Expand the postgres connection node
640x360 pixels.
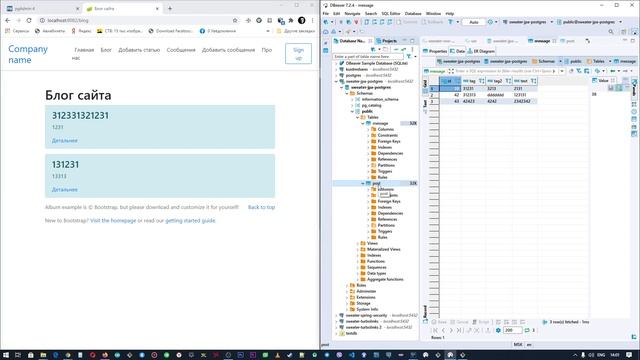(337, 75)
